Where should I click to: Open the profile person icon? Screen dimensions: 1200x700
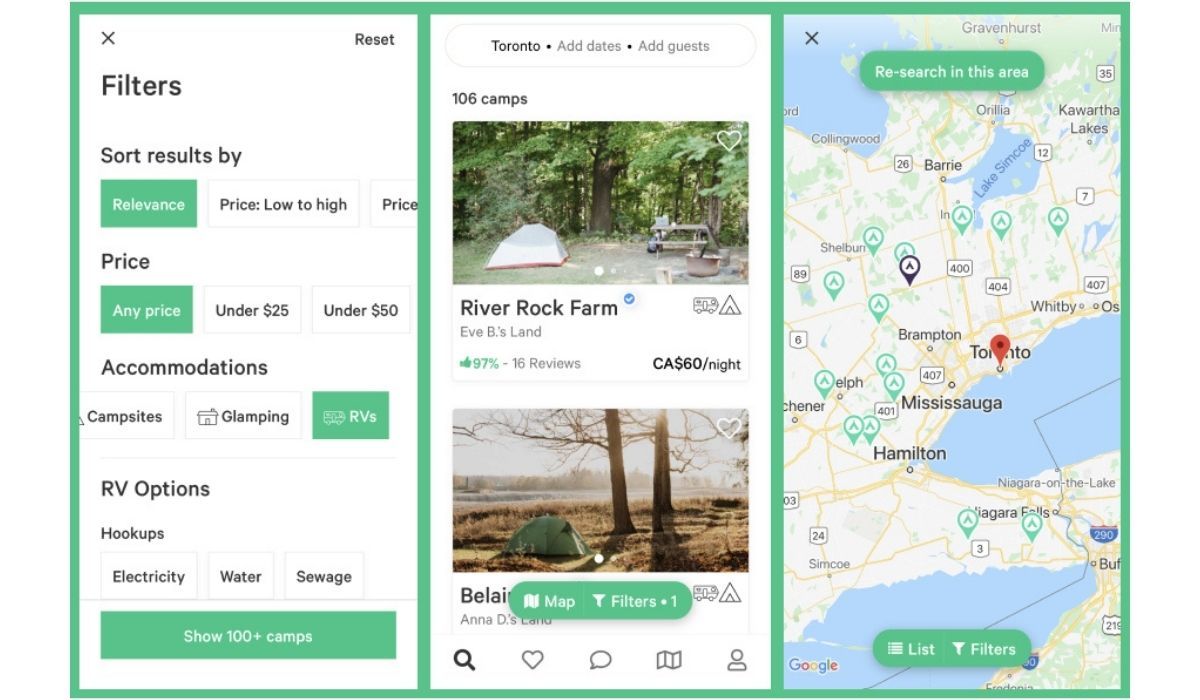pyautogui.click(x=737, y=660)
